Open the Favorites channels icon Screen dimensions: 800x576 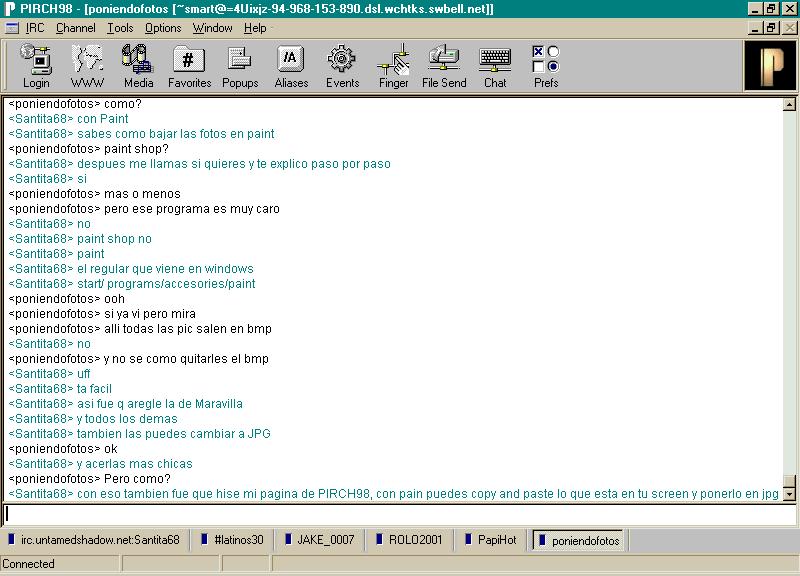tap(189, 66)
